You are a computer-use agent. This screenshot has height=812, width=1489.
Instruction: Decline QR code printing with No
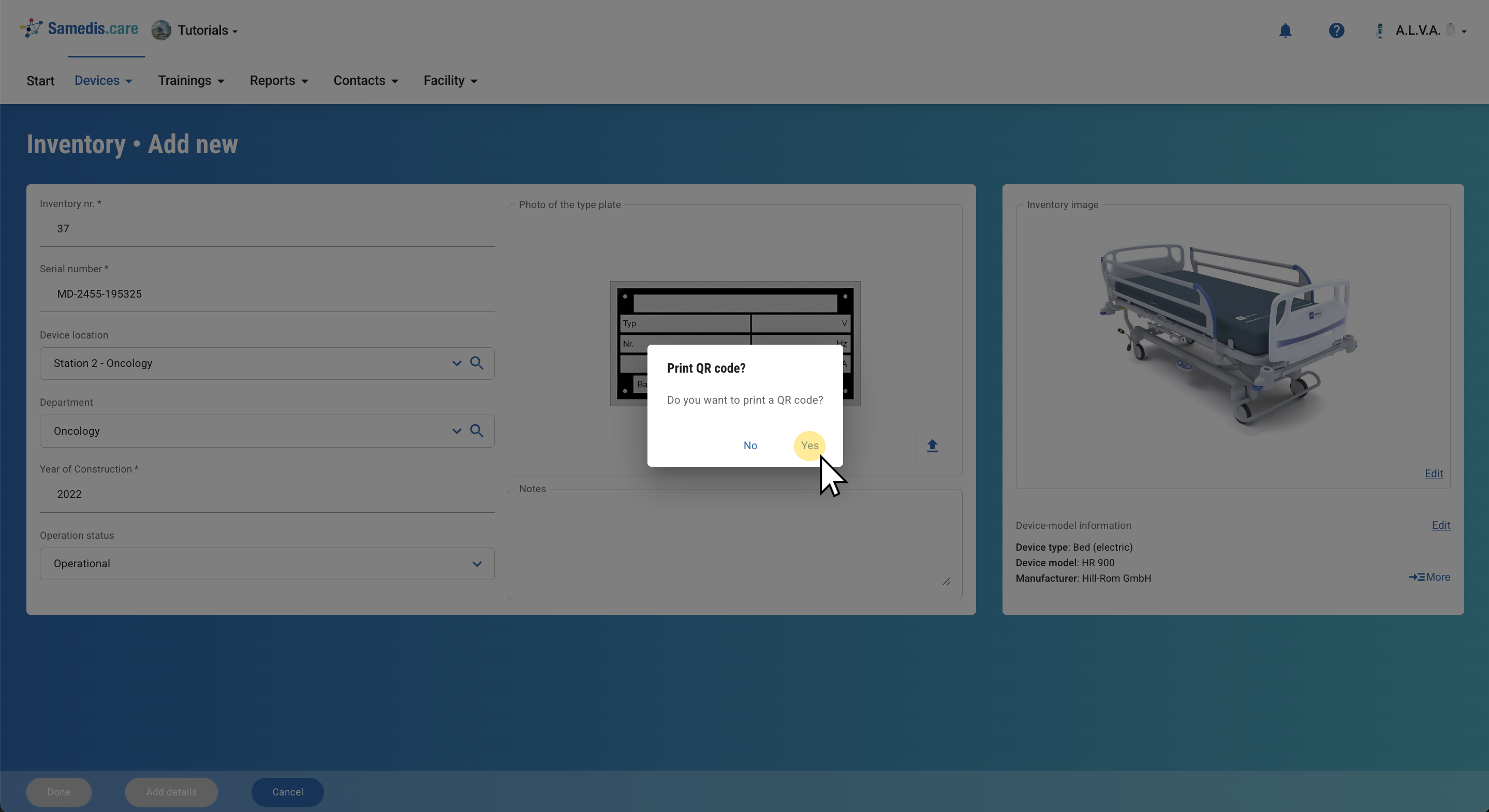(x=750, y=446)
